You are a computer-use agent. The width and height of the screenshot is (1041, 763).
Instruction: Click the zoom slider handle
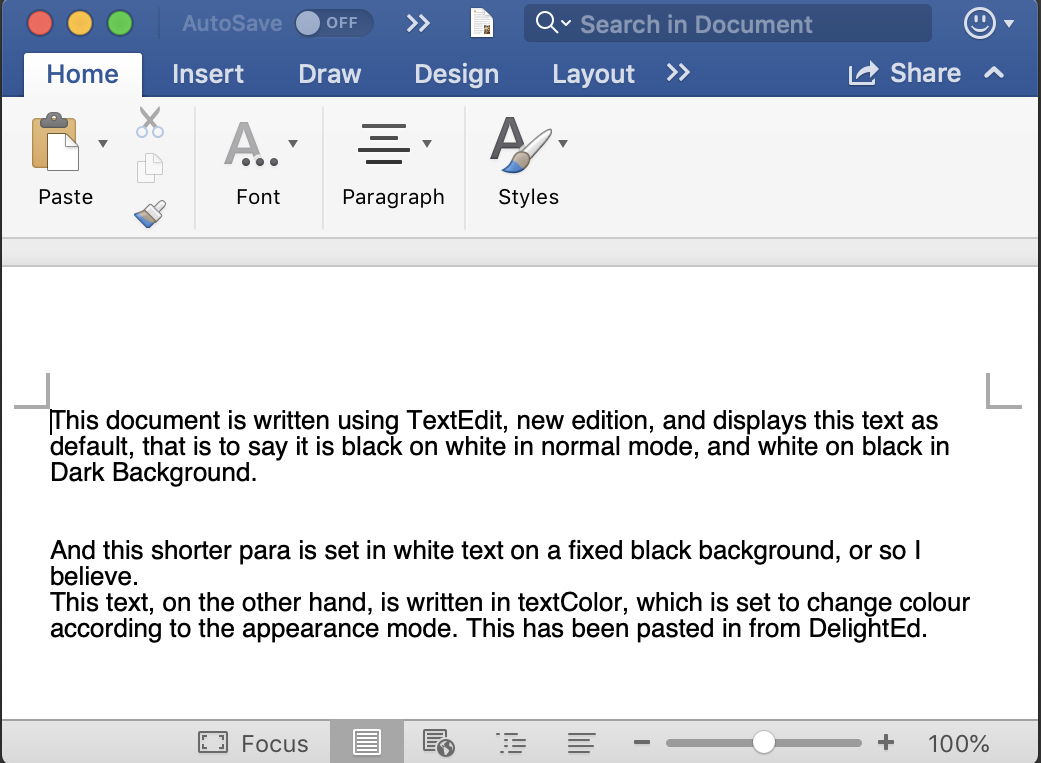click(x=764, y=742)
